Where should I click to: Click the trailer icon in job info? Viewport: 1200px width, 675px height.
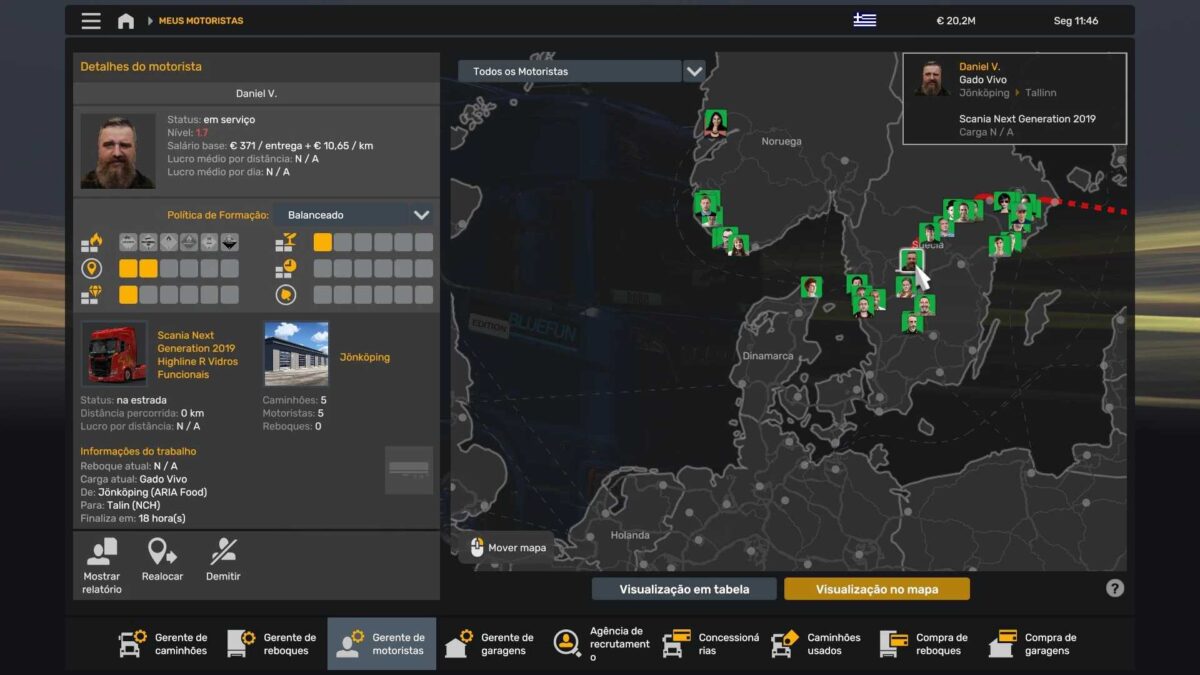coord(408,470)
